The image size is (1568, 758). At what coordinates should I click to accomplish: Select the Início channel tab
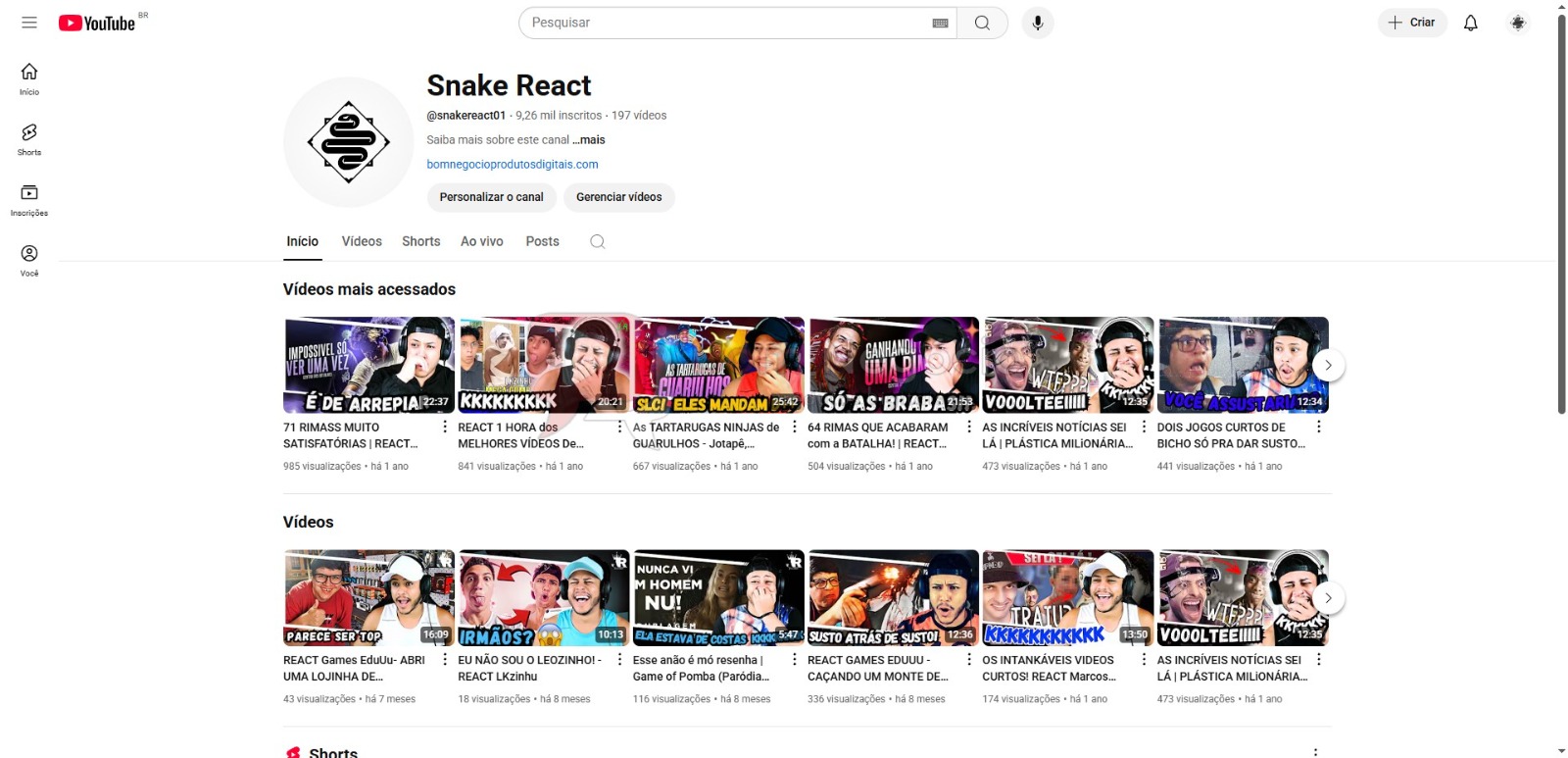click(x=302, y=241)
